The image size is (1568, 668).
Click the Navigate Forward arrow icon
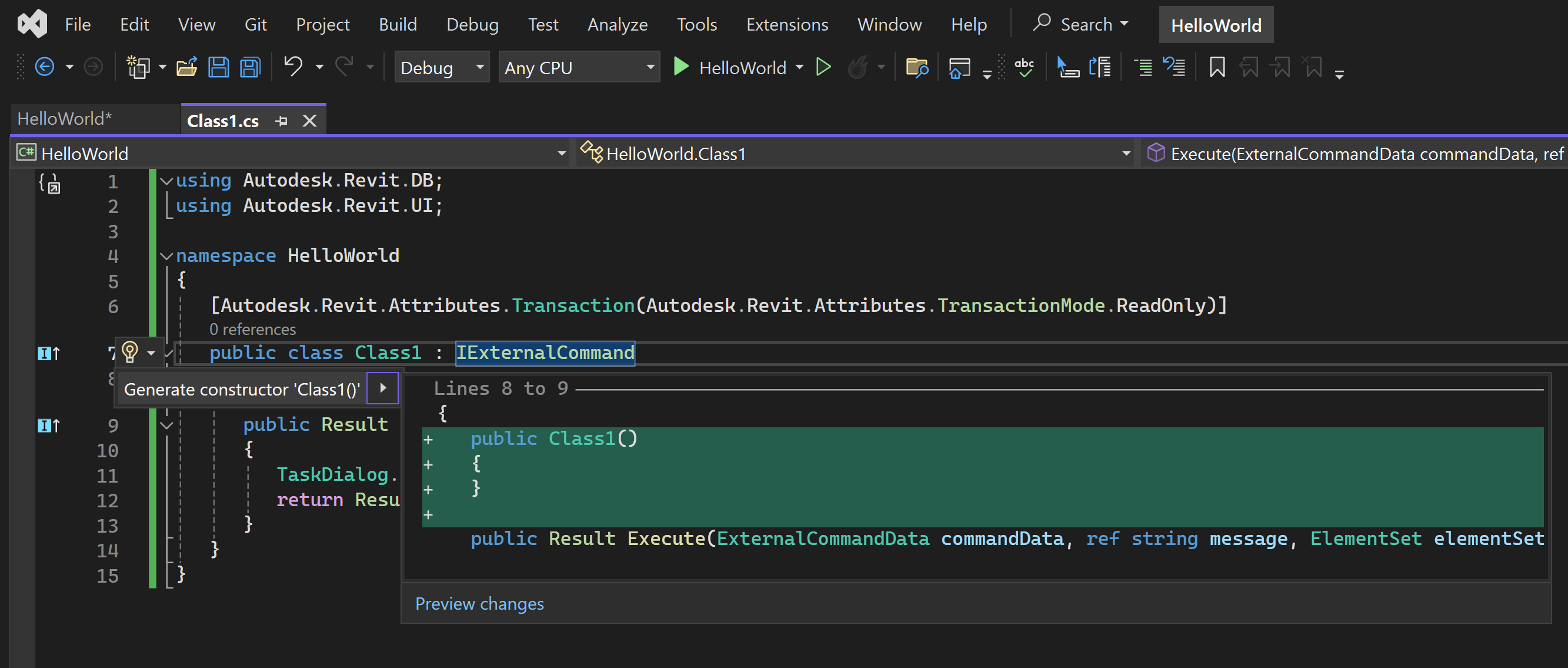click(93, 67)
